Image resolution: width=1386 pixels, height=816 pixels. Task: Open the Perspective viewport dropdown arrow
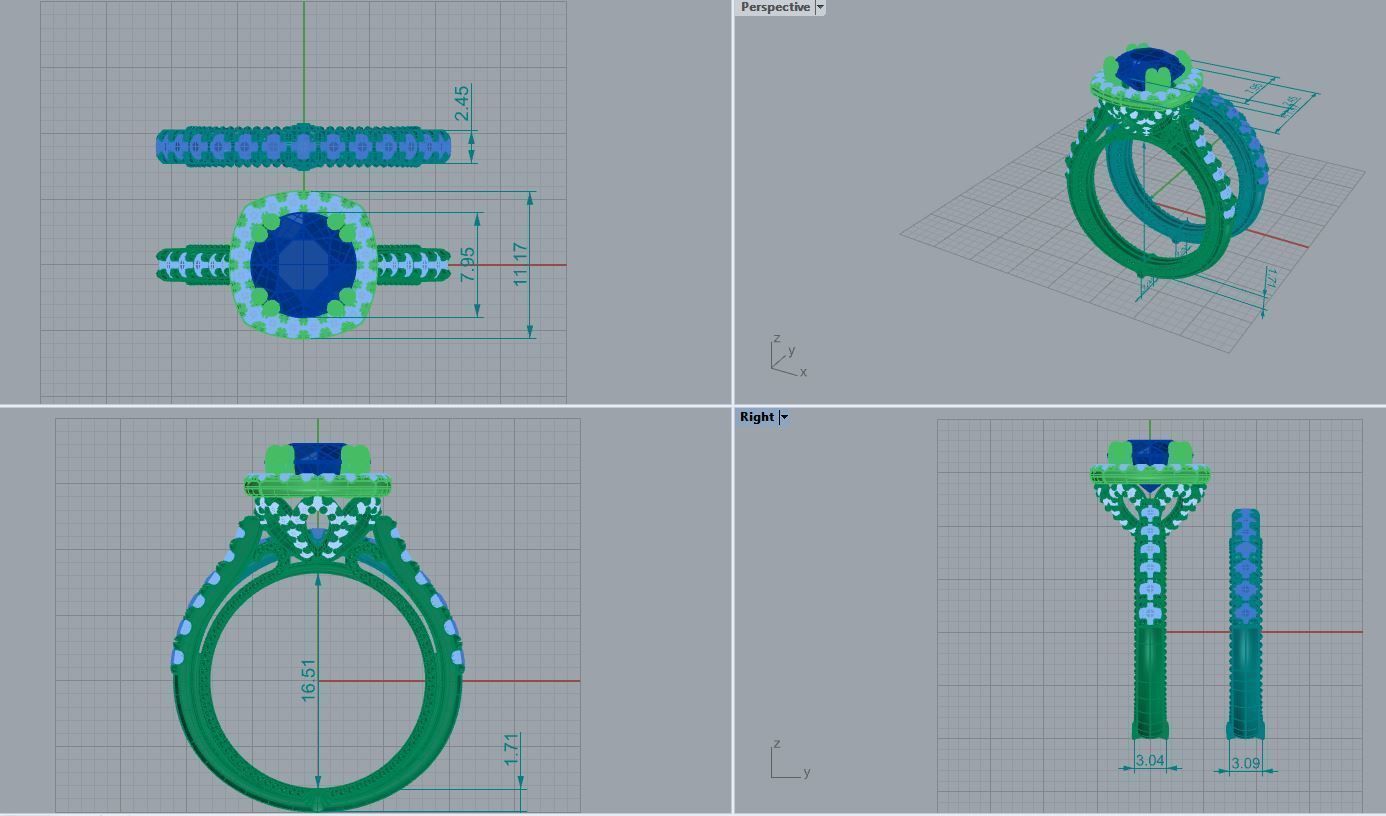[x=820, y=7]
